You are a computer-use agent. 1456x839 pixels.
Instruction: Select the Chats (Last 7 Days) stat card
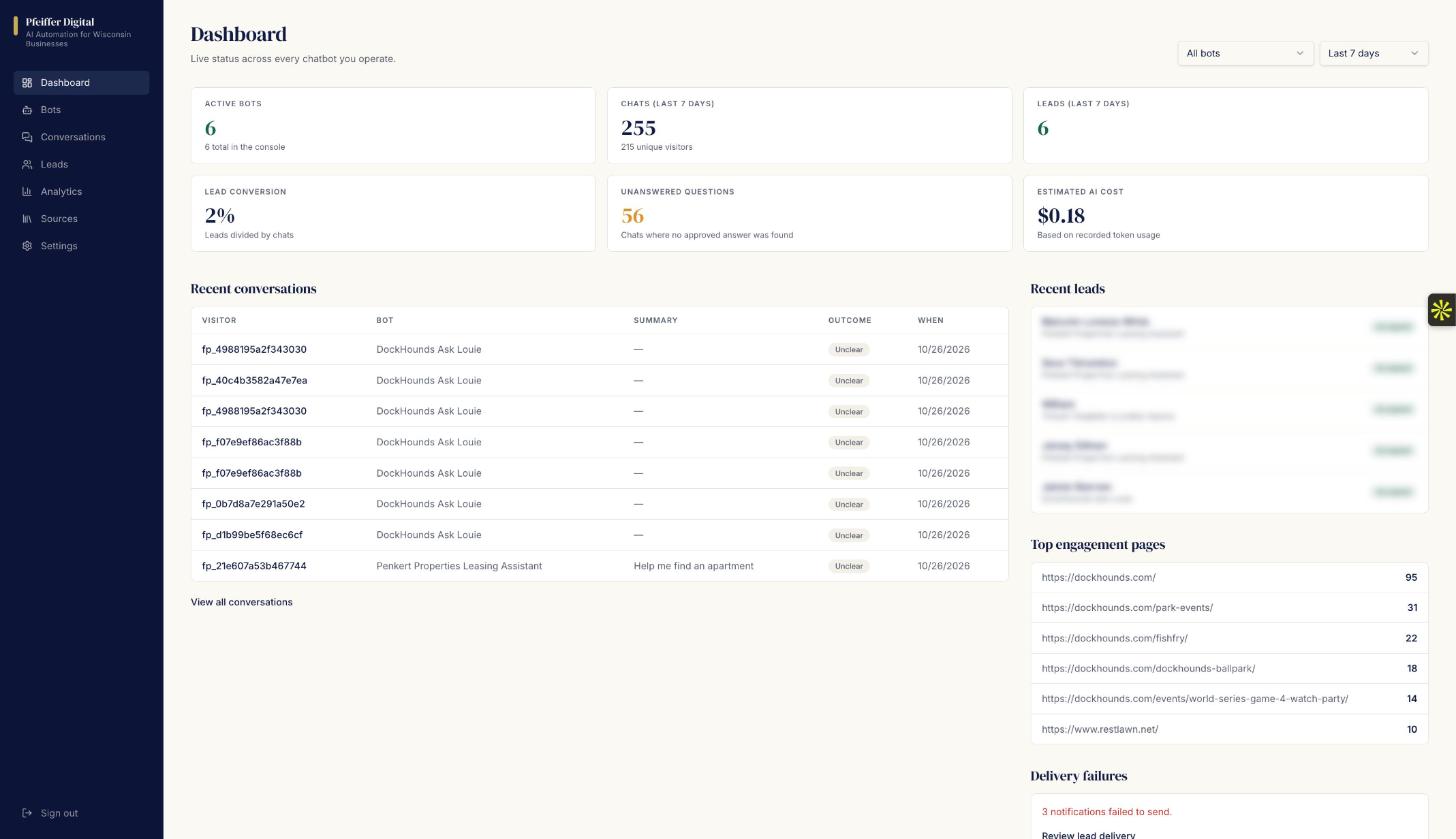click(810, 126)
